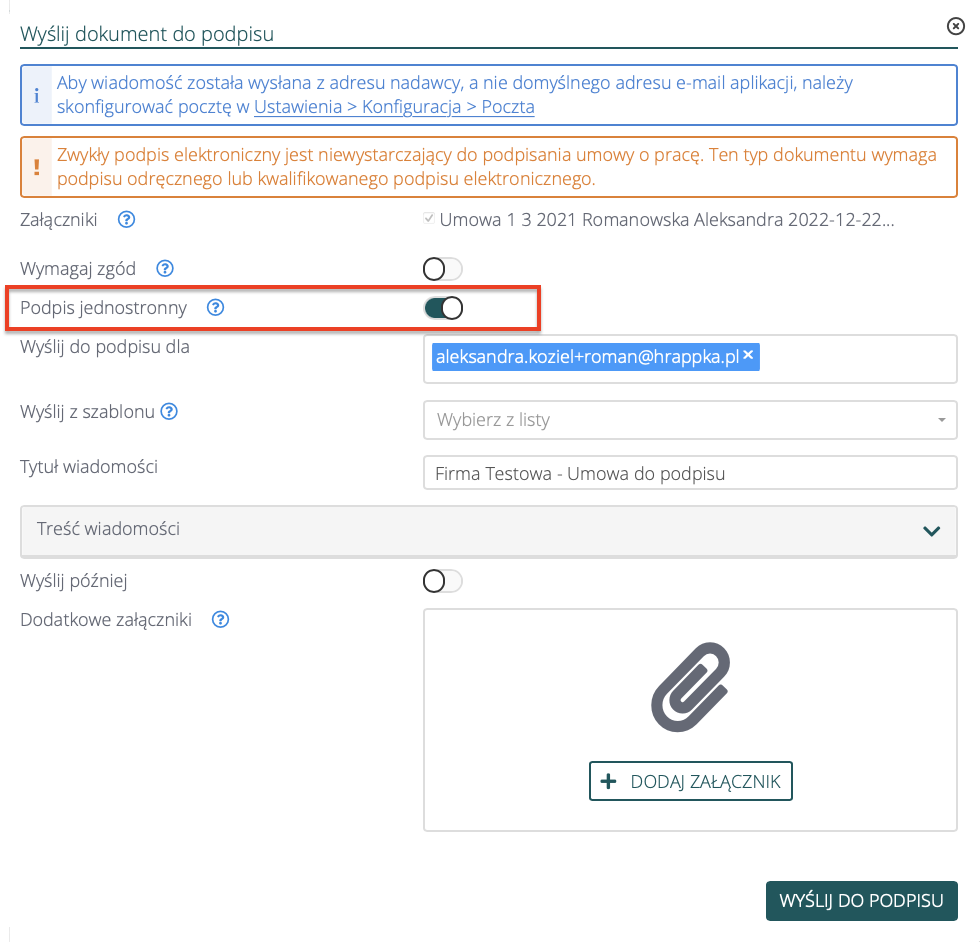Image resolution: width=980 pixels, height=942 pixels.
Task: Click help icon next to Załączniki
Action: 126,219
